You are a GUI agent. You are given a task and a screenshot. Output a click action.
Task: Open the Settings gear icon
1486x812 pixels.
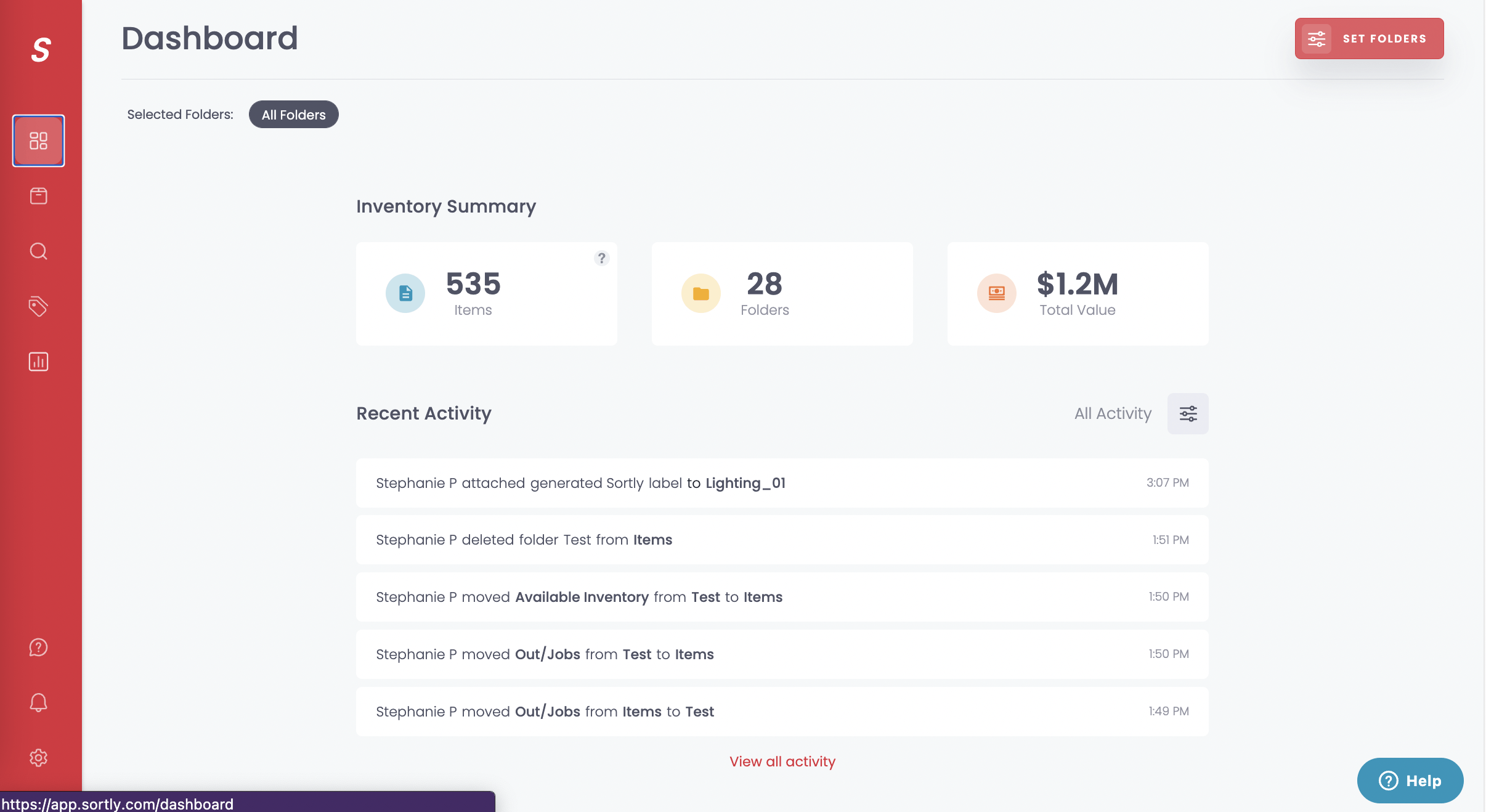(38, 758)
